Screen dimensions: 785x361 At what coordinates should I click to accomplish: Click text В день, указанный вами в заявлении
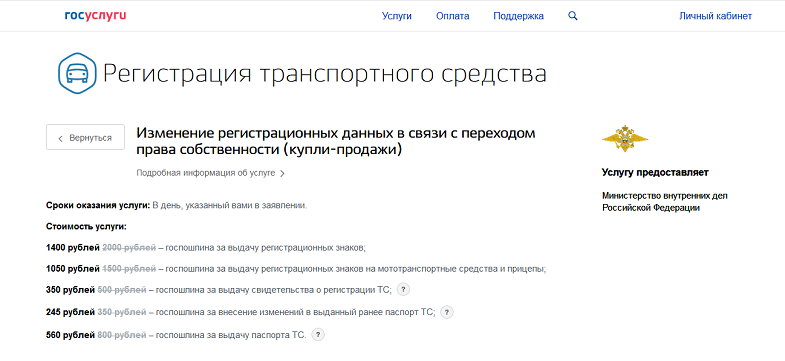[x=229, y=205]
